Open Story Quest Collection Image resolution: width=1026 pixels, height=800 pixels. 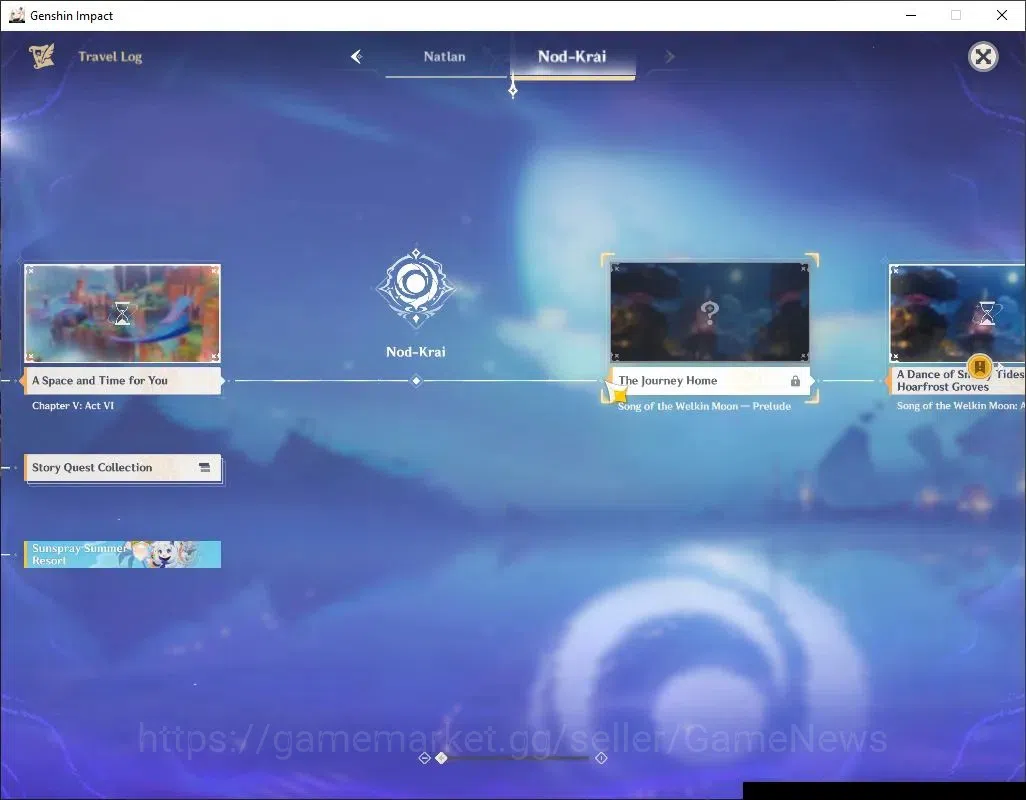pyautogui.click(x=123, y=468)
